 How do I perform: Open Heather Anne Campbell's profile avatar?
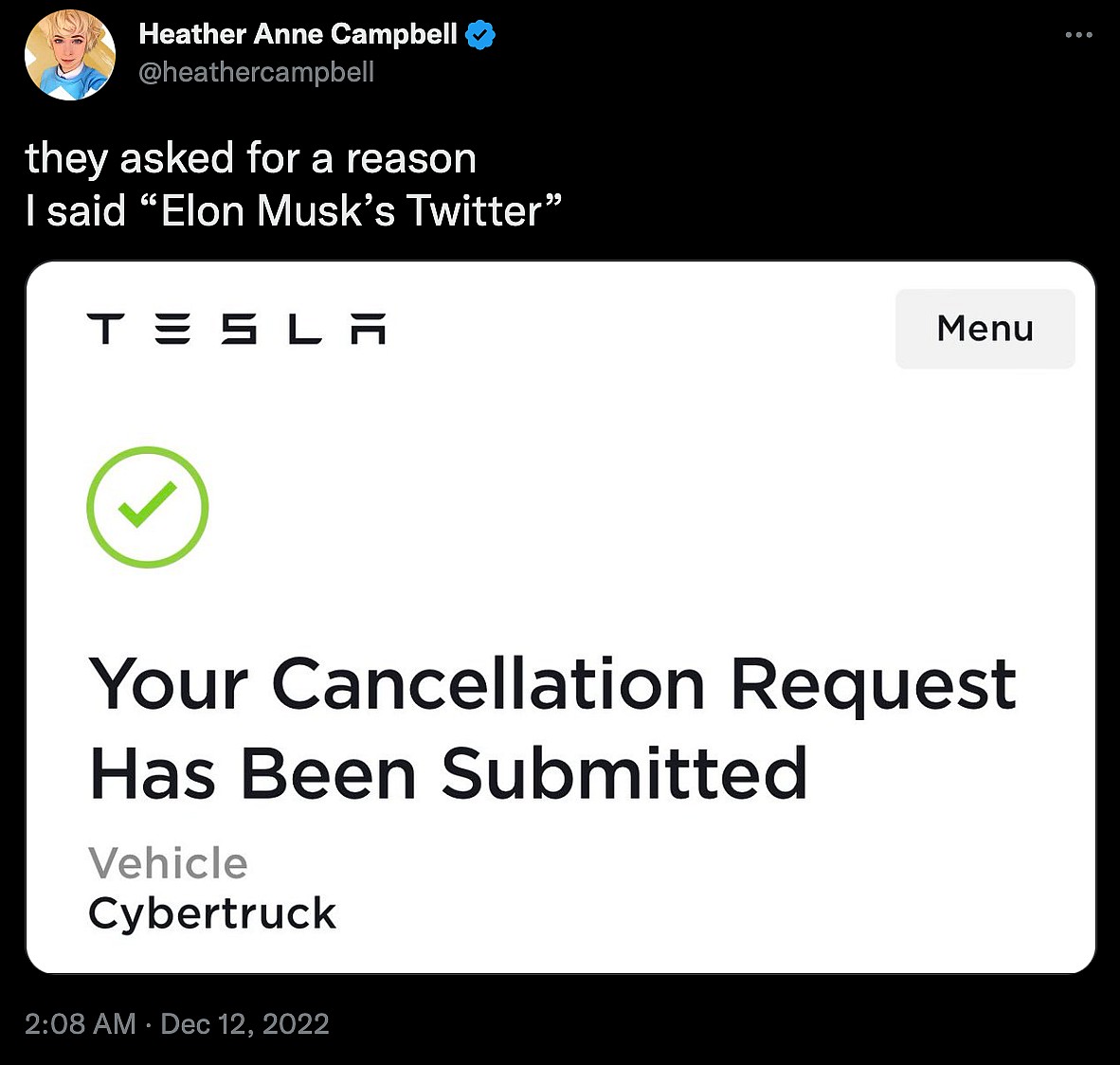pyautogui.click(x=69, y=55)
